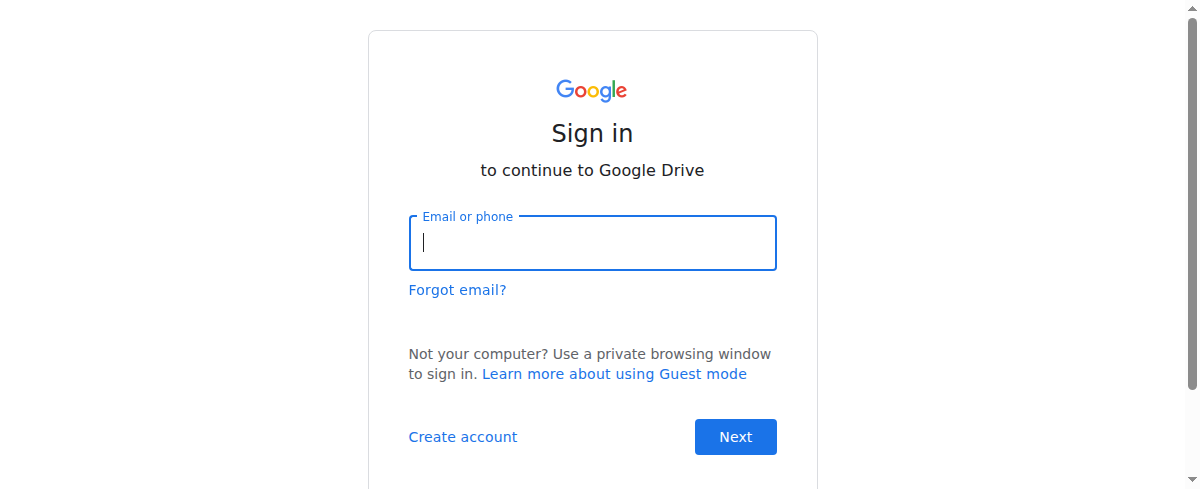Open "Learn more about using Guest mode" link
1200x489 pixels.
614,374
